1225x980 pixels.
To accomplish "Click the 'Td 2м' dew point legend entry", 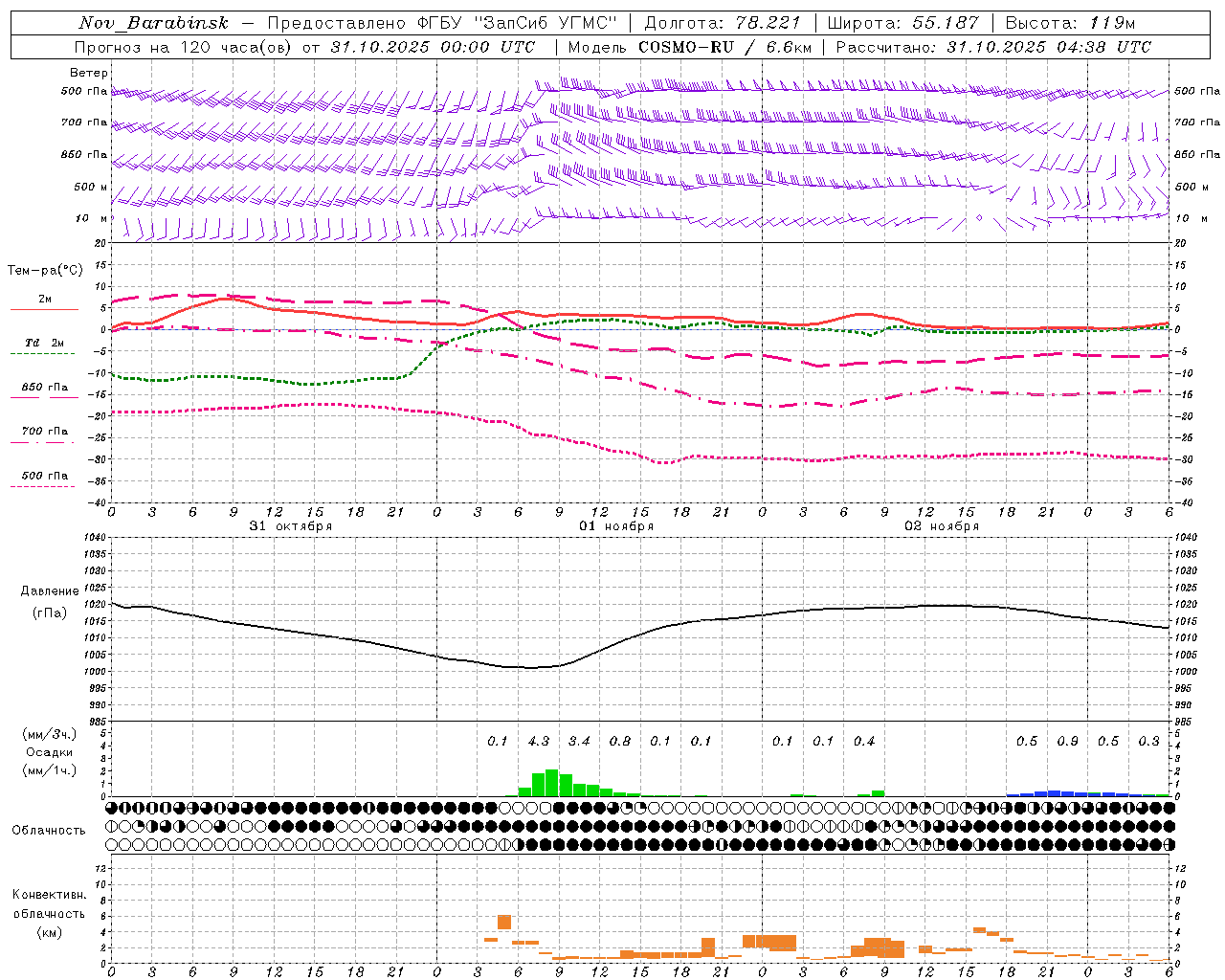I will [45, 343].
